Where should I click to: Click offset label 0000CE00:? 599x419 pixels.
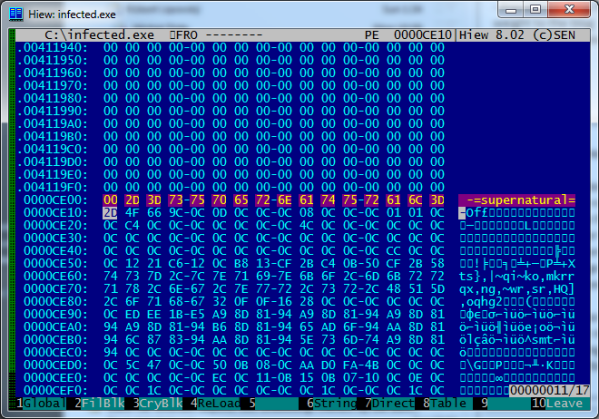[55, 200]
